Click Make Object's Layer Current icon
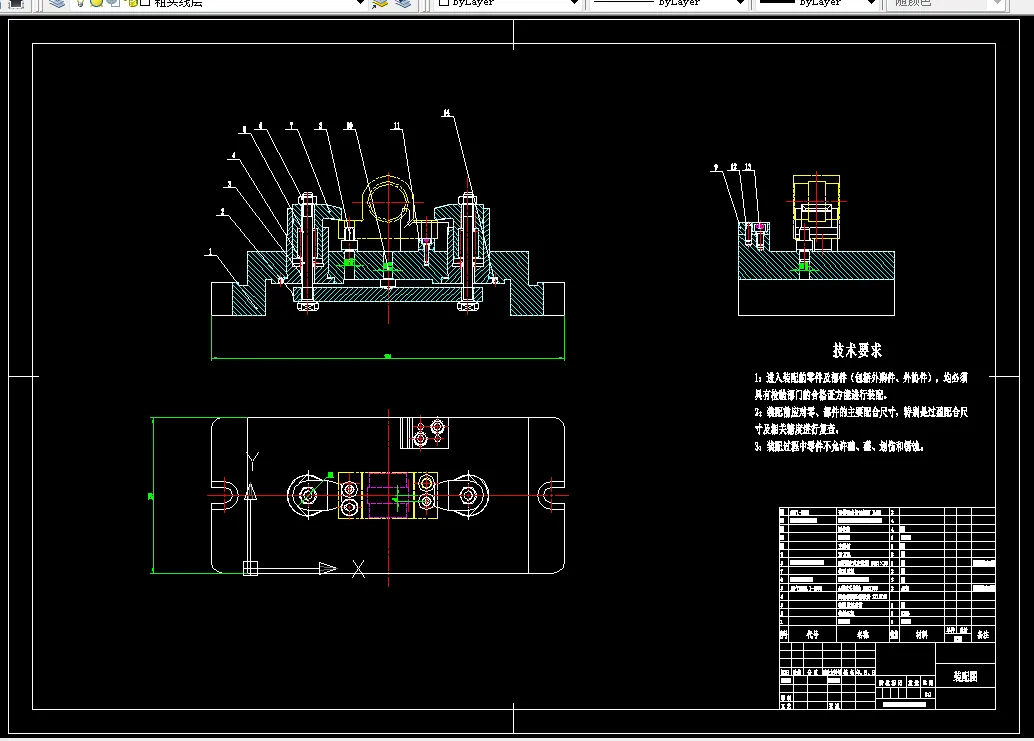Image resolution: width=1034 pixels, height=741 pixels. coord(380,3)
